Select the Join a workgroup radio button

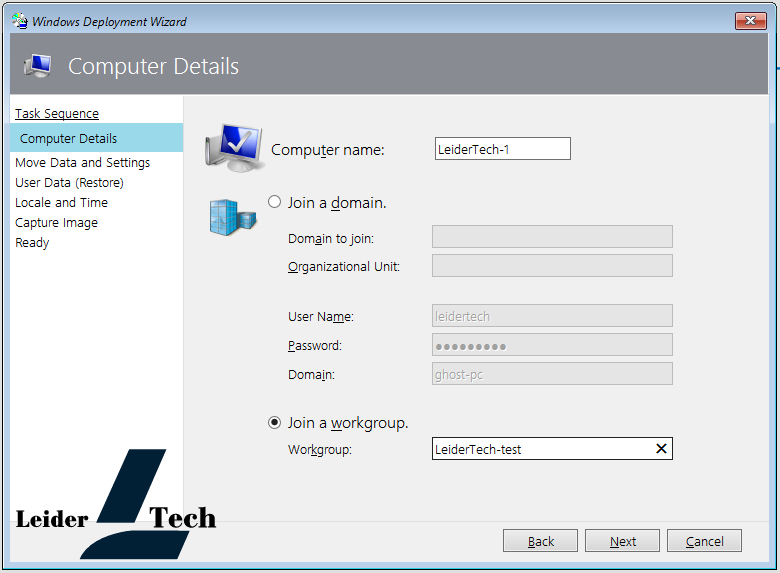(275, 423)
